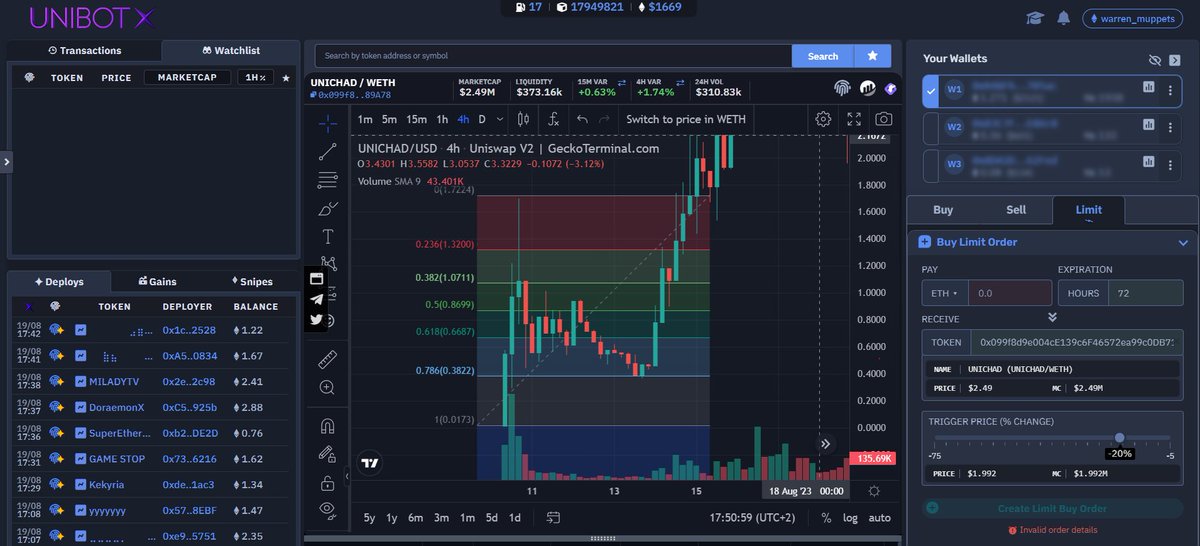
Task: Open the candlestick chart type selector
Action: coord(523,119)
